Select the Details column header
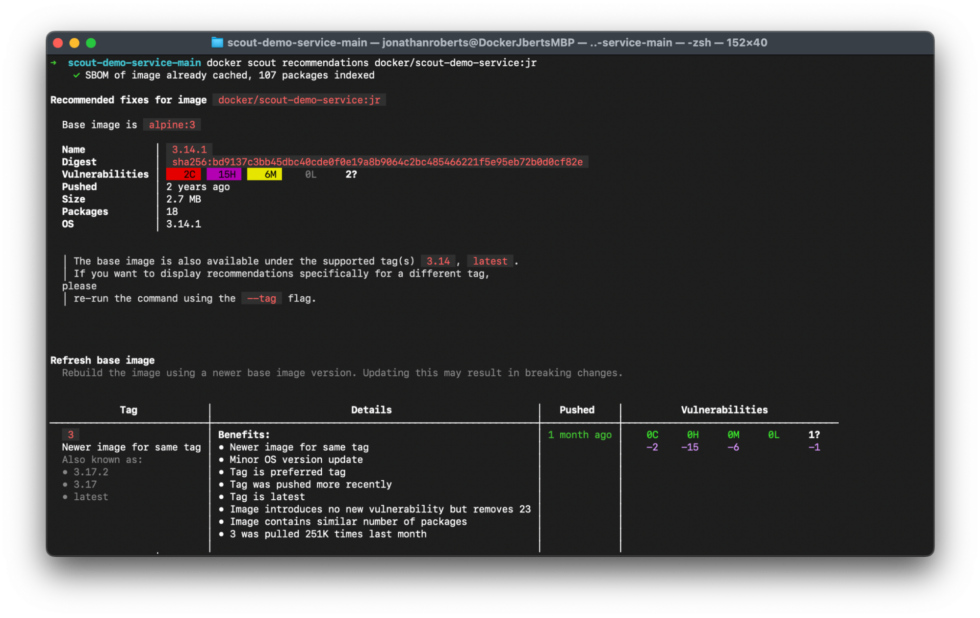The width and height of the screenshot is (980, 618). (x=371, y=409)
